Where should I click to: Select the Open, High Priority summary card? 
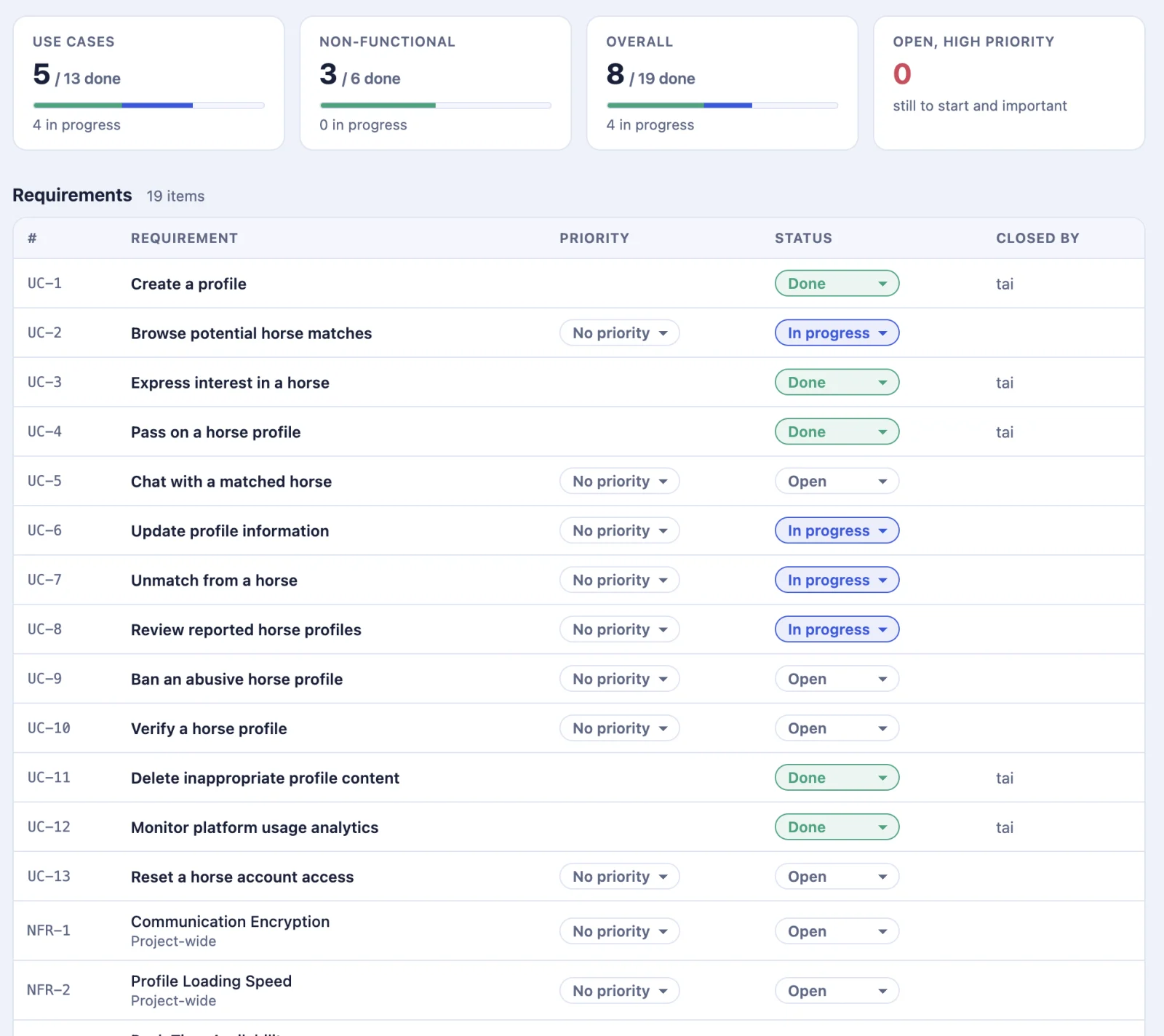[x=1009, y=83]
